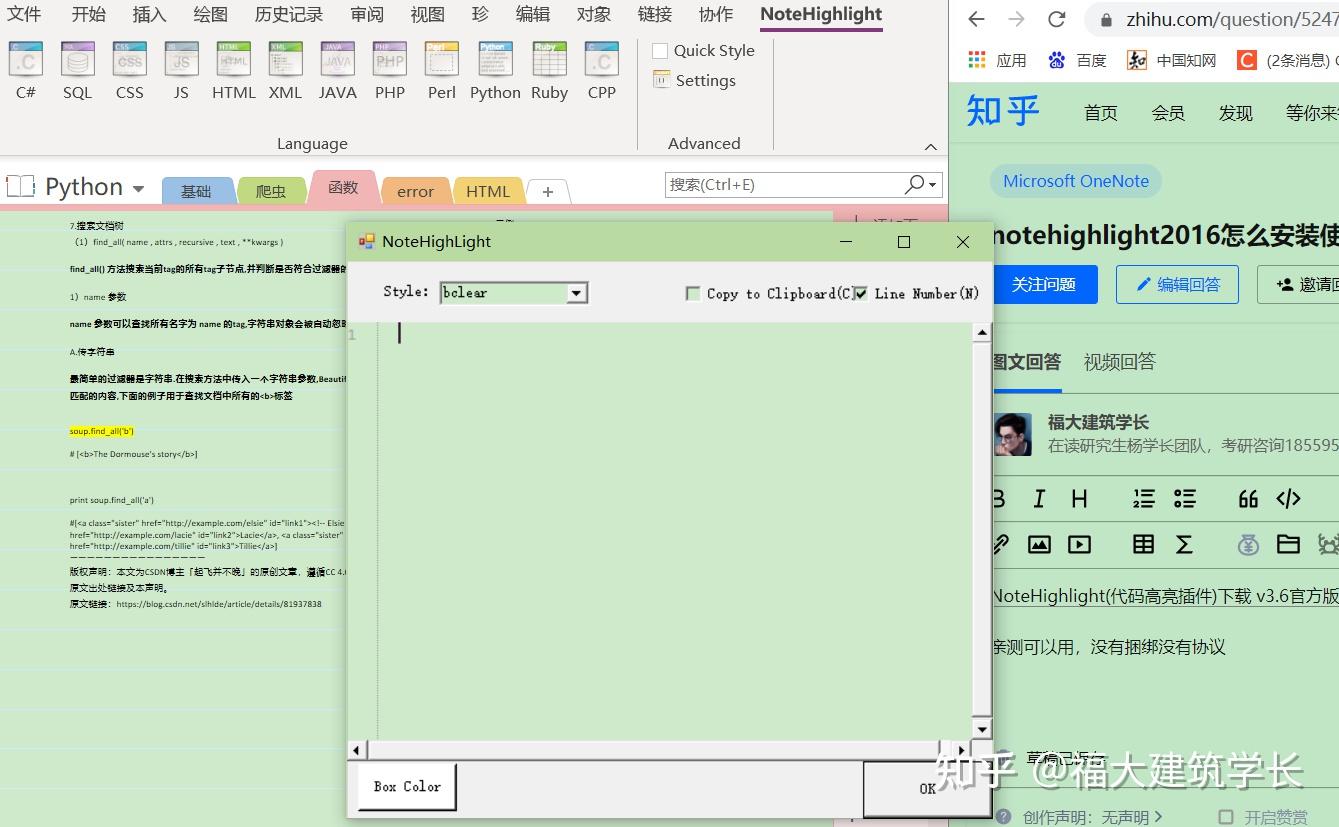The height and width of the screenshot is (827, 1339).
Task: Click the 编辑回答 button on Zhihu
Action: tap(1177, 284)
